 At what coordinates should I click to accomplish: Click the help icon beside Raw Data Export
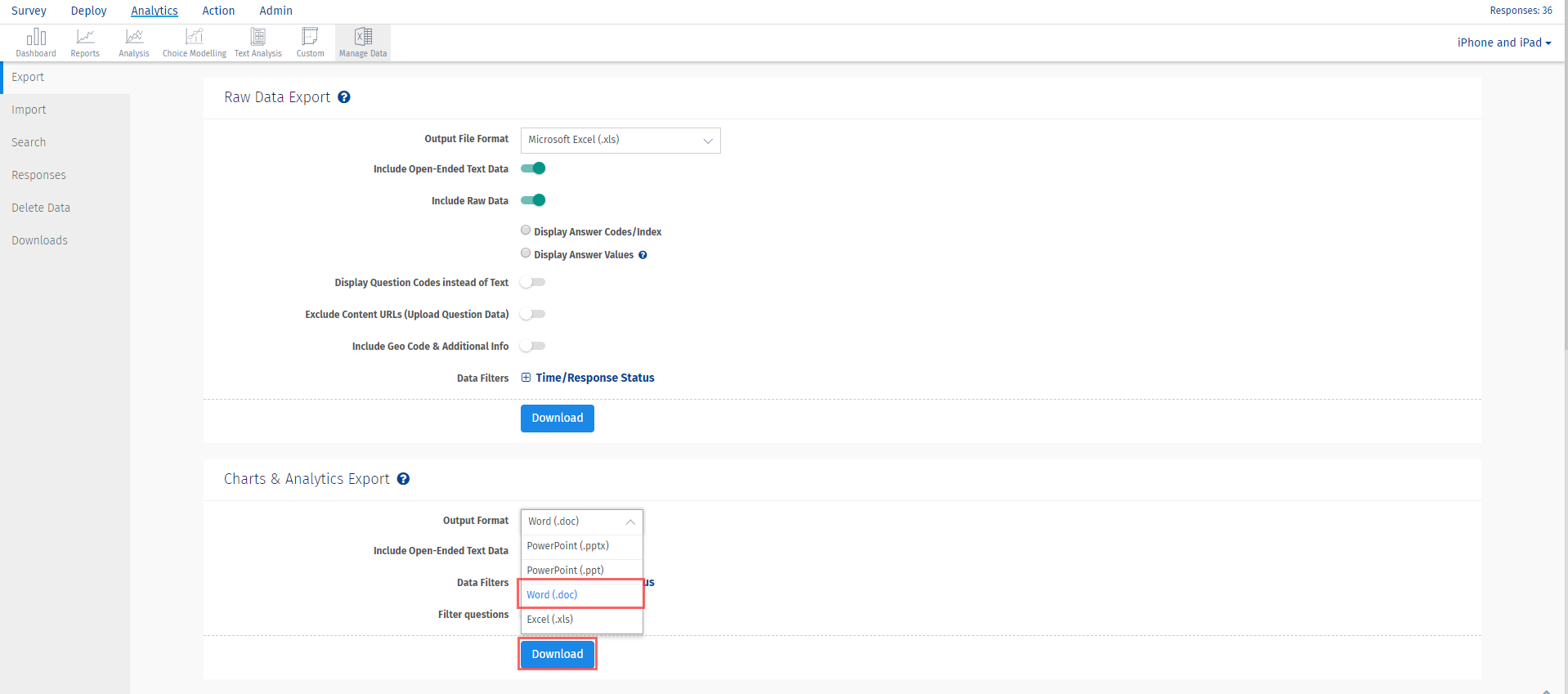[x=344, y=97]
